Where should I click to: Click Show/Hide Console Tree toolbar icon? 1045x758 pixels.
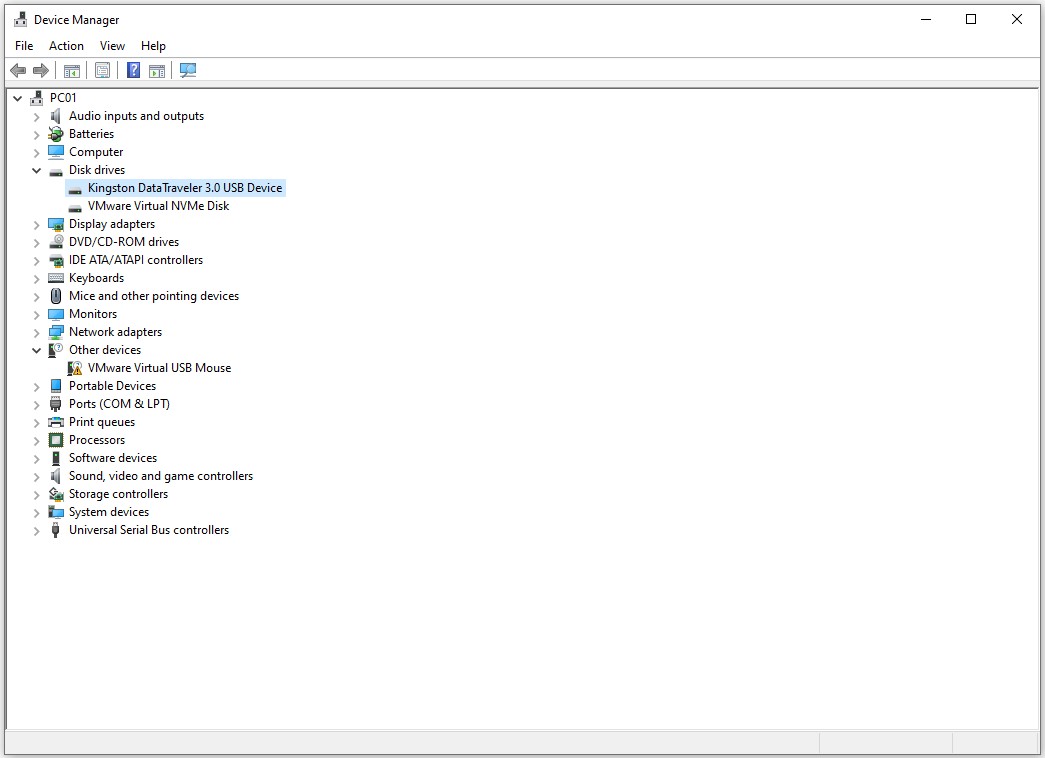(x=72, y=70)
